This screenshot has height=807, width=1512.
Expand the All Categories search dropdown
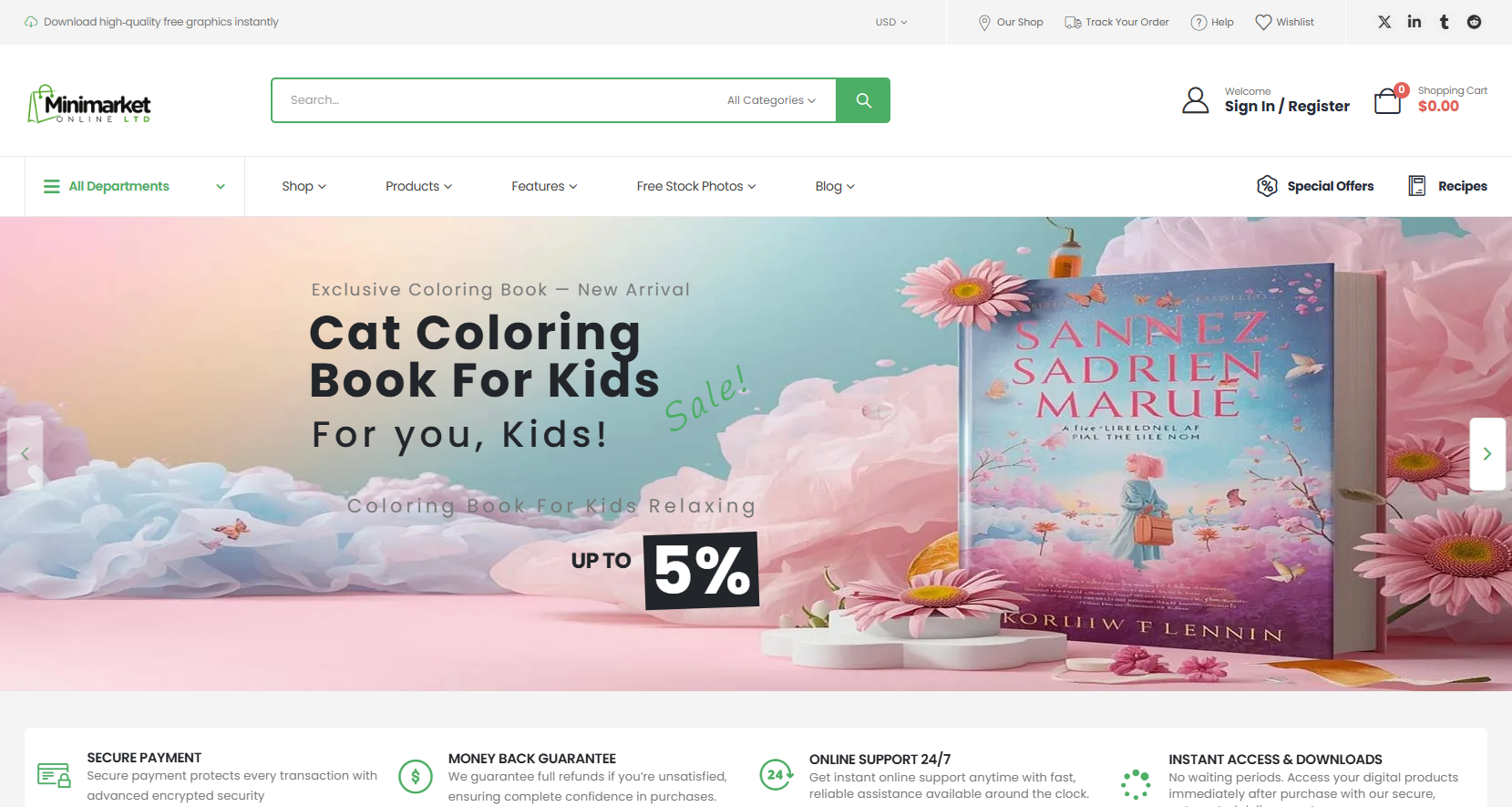pyautogui.click(x=771, y=100)
